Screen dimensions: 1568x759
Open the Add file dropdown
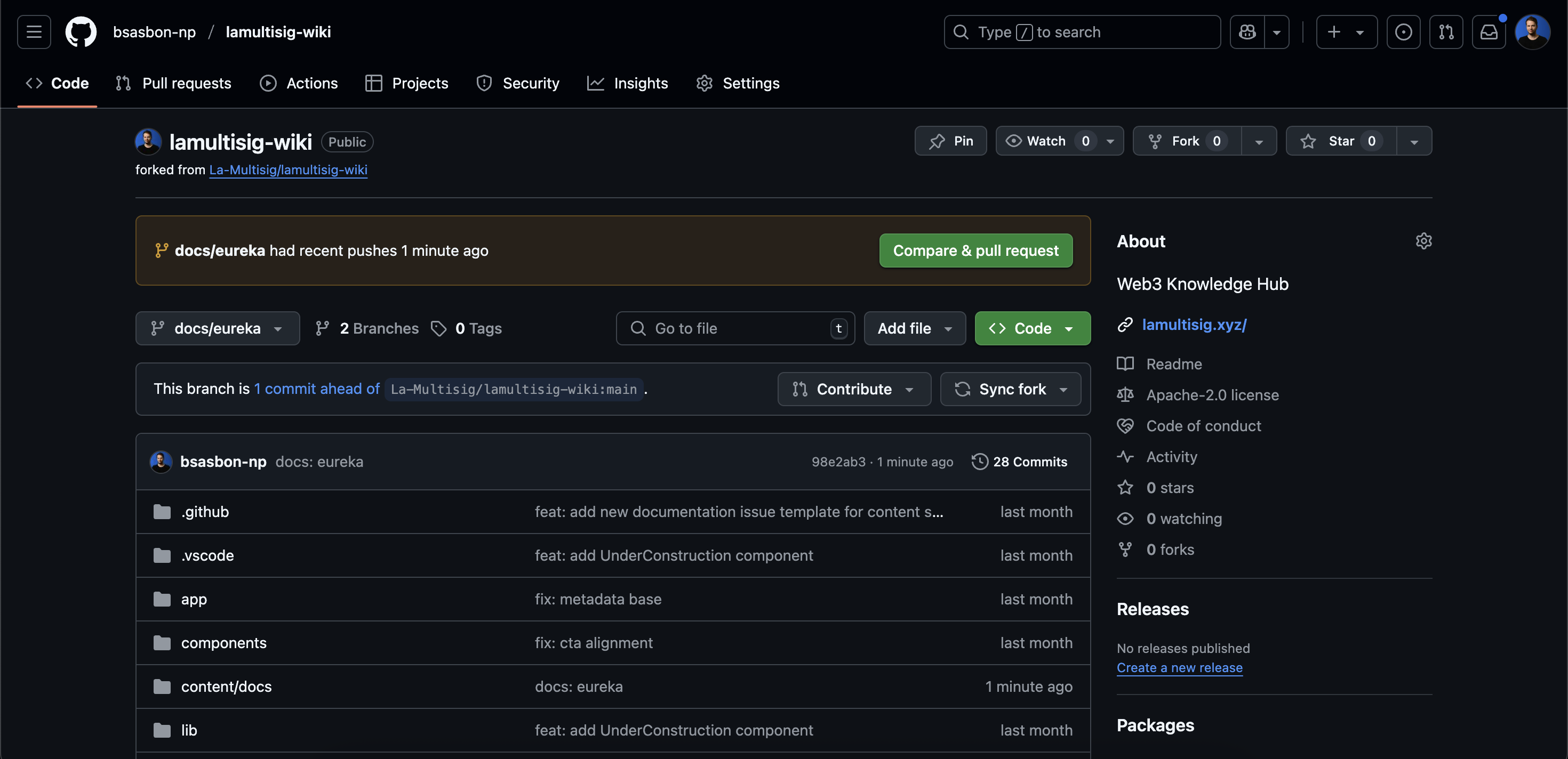point(915,328)
